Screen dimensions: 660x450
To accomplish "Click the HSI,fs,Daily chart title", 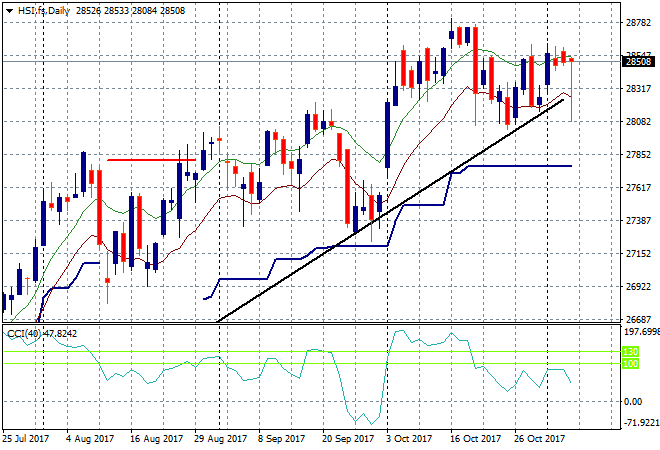I will 43,11.
